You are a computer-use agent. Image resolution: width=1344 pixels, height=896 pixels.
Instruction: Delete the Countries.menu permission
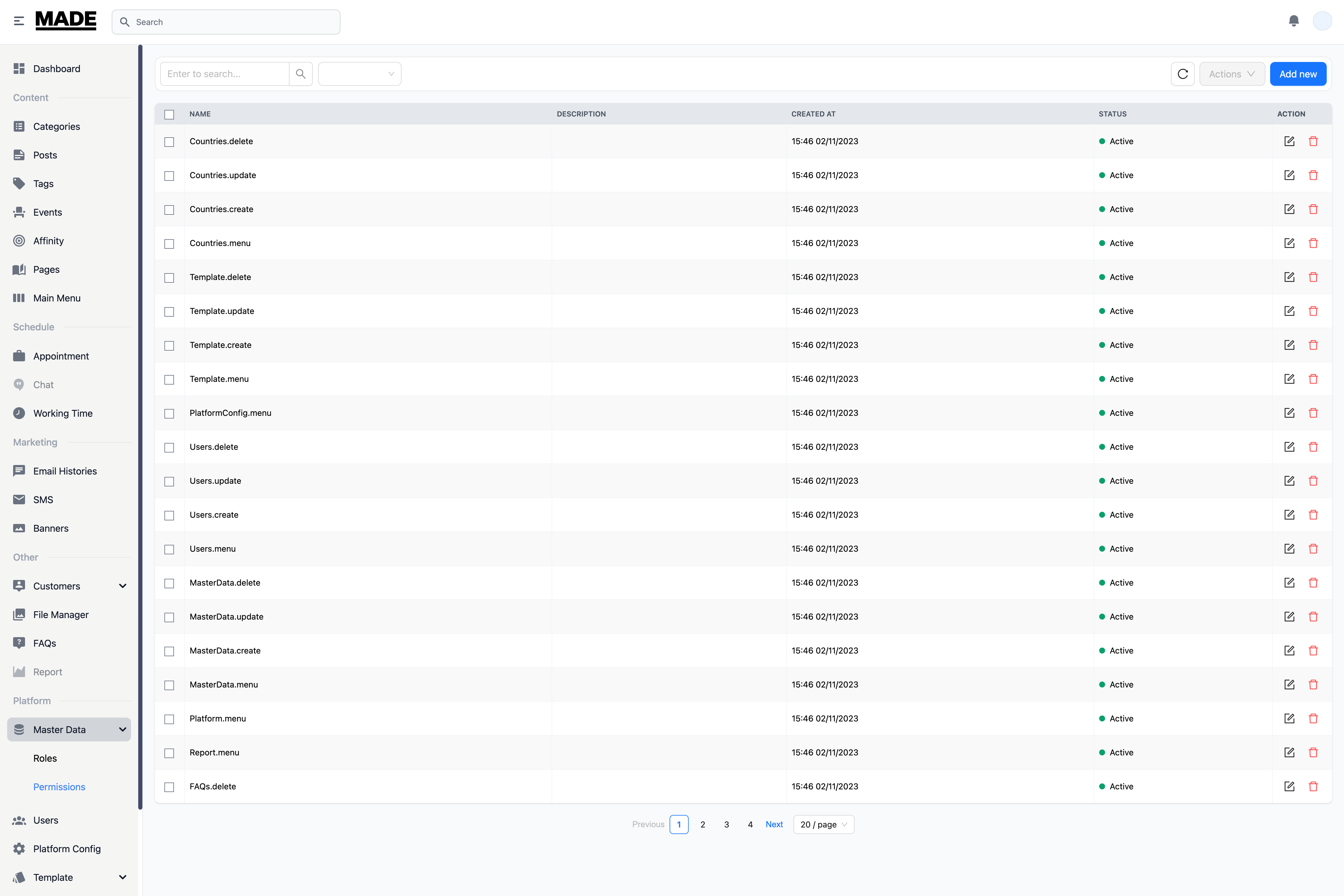point(1313,243)
